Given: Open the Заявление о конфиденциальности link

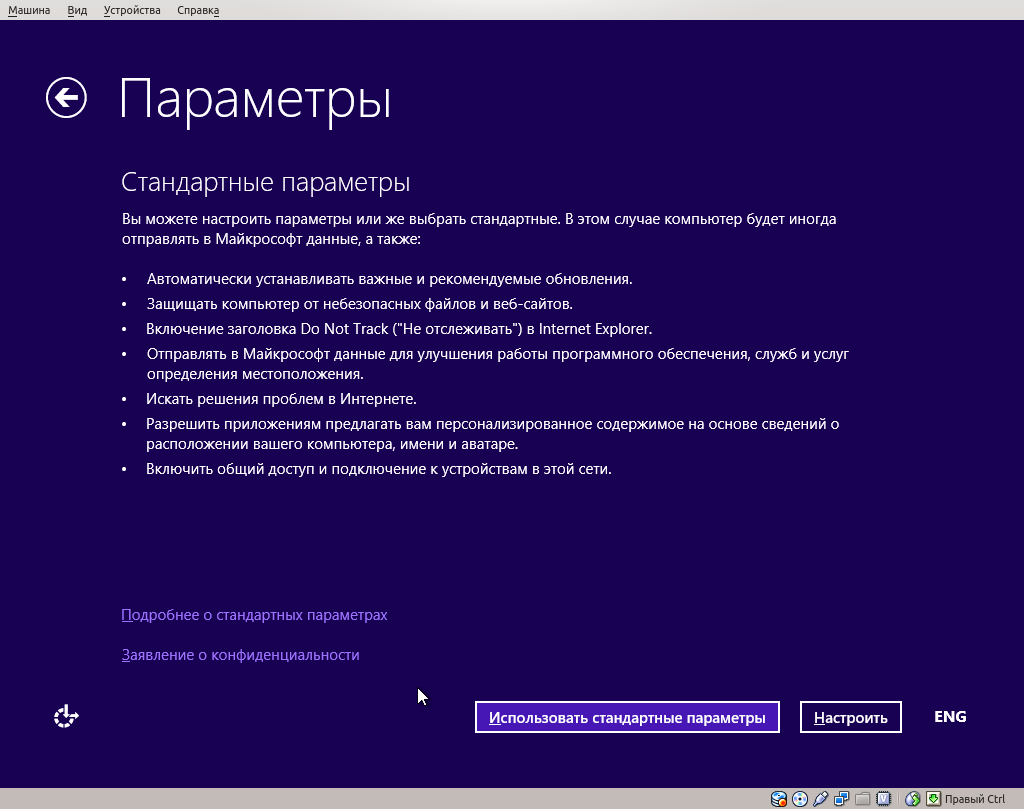Looking at the screenshot, I should (239, 654).
